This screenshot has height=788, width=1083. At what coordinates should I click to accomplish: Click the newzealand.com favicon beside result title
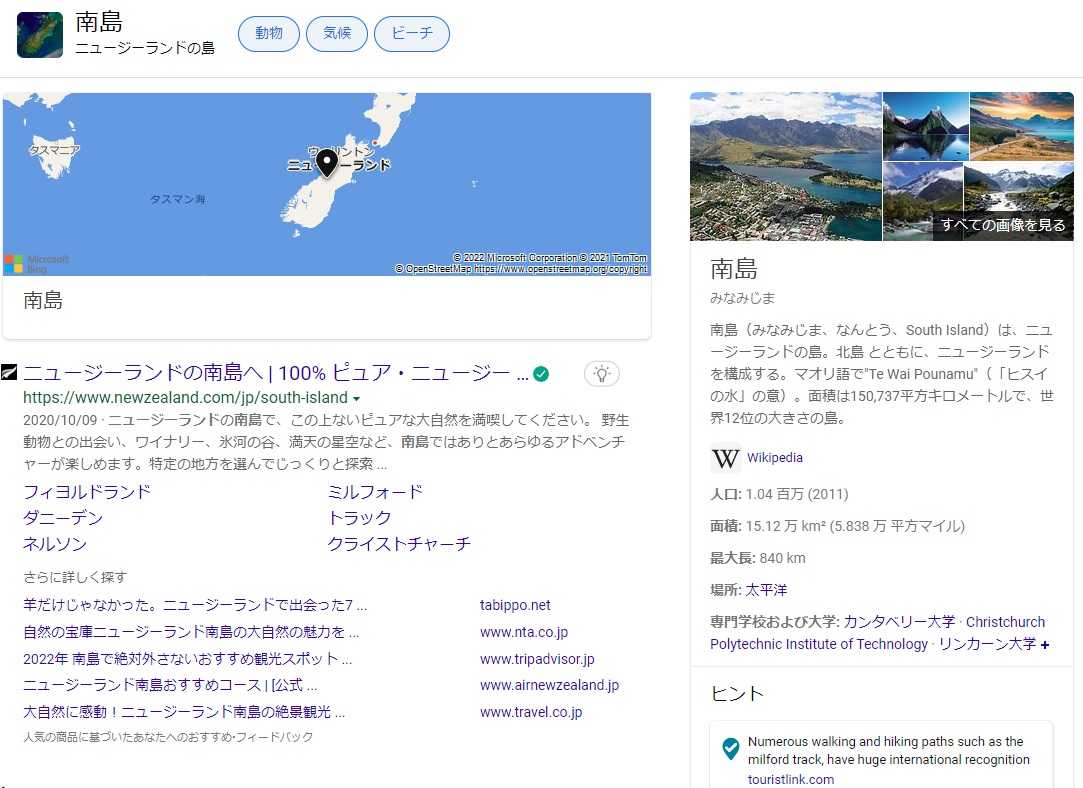10,374
